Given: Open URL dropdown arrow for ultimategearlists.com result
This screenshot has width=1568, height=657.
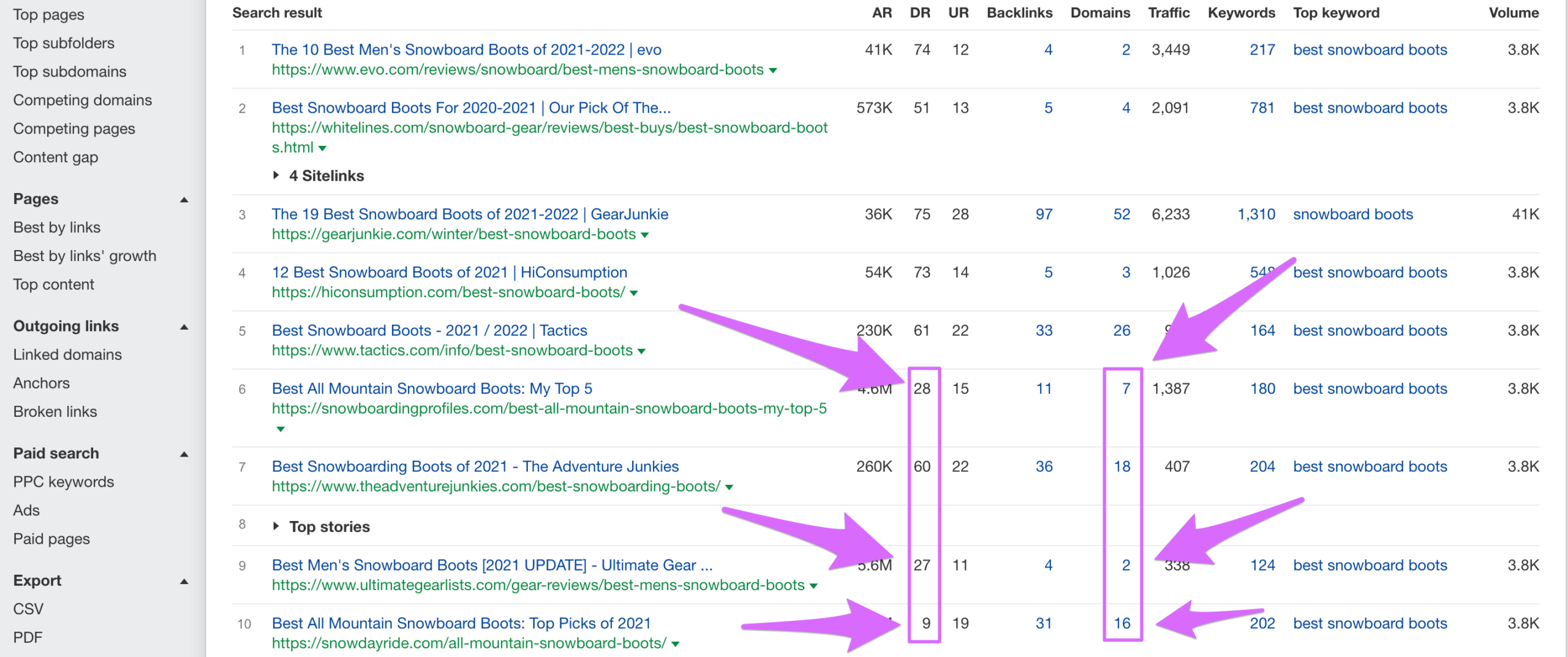Looking at the screenshot, I should click(x=813, y=586).
